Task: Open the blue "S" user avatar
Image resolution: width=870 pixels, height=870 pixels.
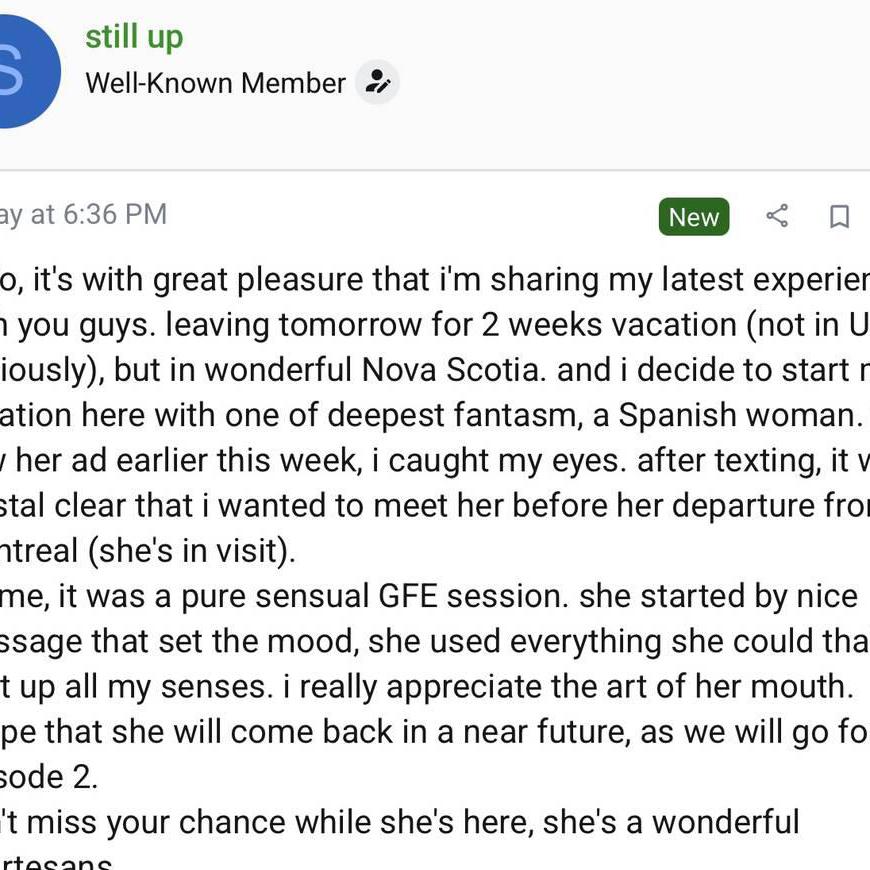Action: [x=20, y=72]
